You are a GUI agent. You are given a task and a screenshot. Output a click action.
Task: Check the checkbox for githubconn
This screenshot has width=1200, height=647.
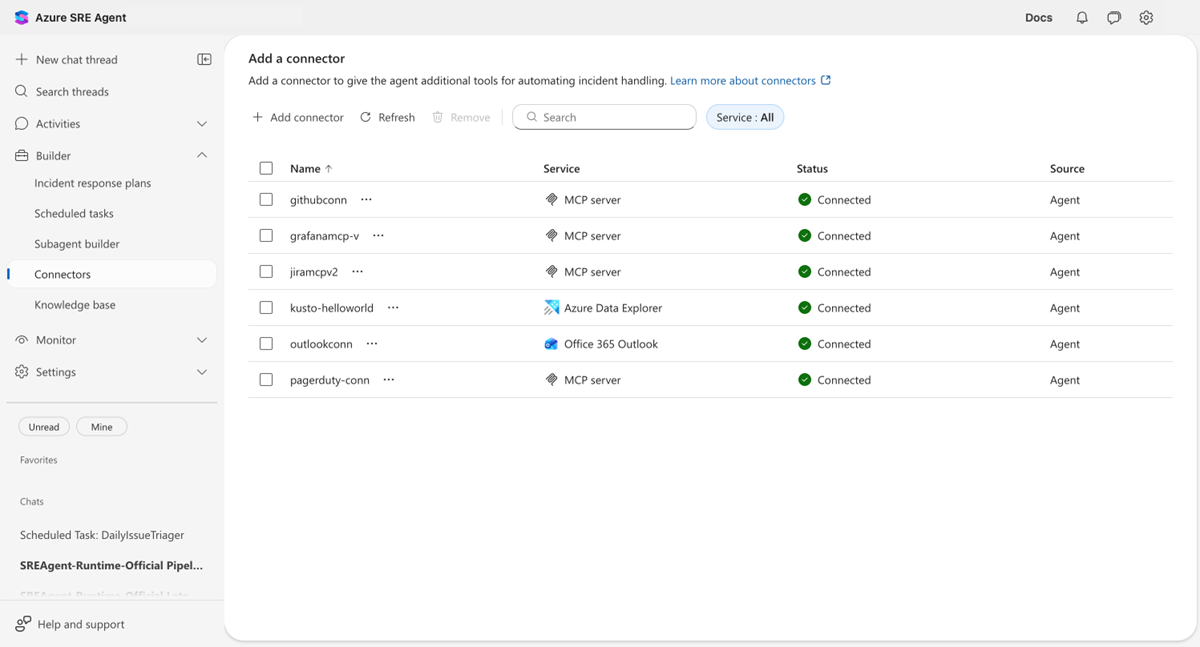click(x=266, y=199)
